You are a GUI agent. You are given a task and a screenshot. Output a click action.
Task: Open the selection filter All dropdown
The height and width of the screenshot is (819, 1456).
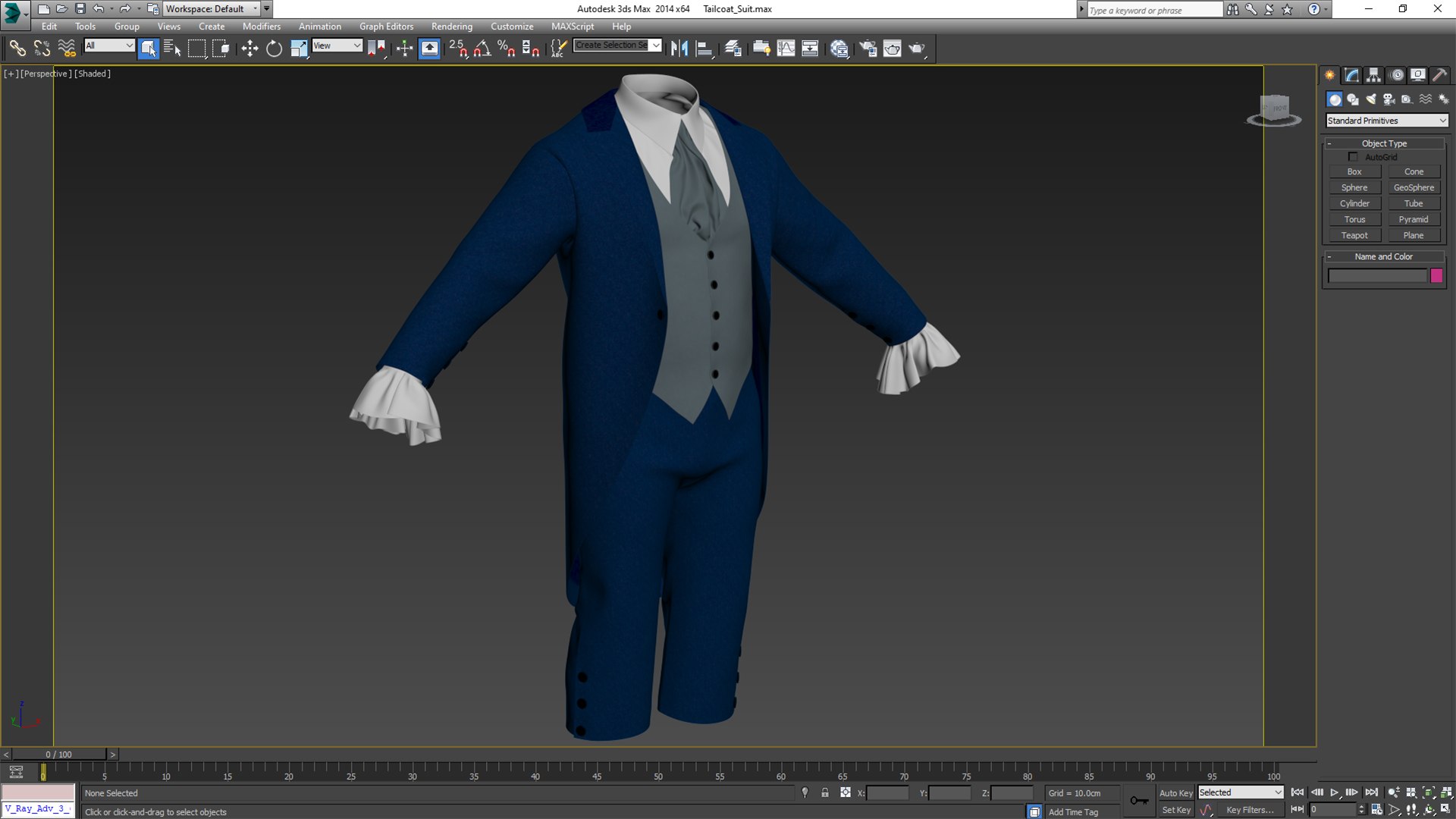[109, 45]
